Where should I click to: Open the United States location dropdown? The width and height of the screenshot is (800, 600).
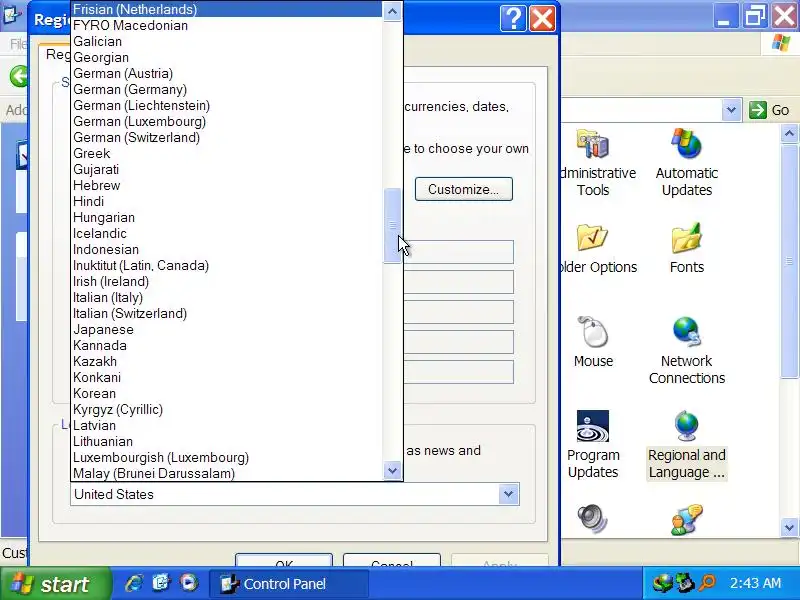click(x=508, y=494)
